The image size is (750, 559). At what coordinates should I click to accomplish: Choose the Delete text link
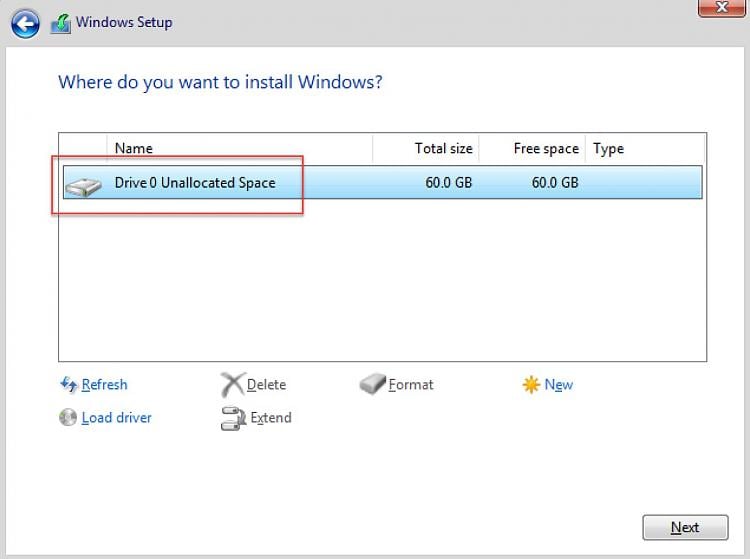click(266, 385)
